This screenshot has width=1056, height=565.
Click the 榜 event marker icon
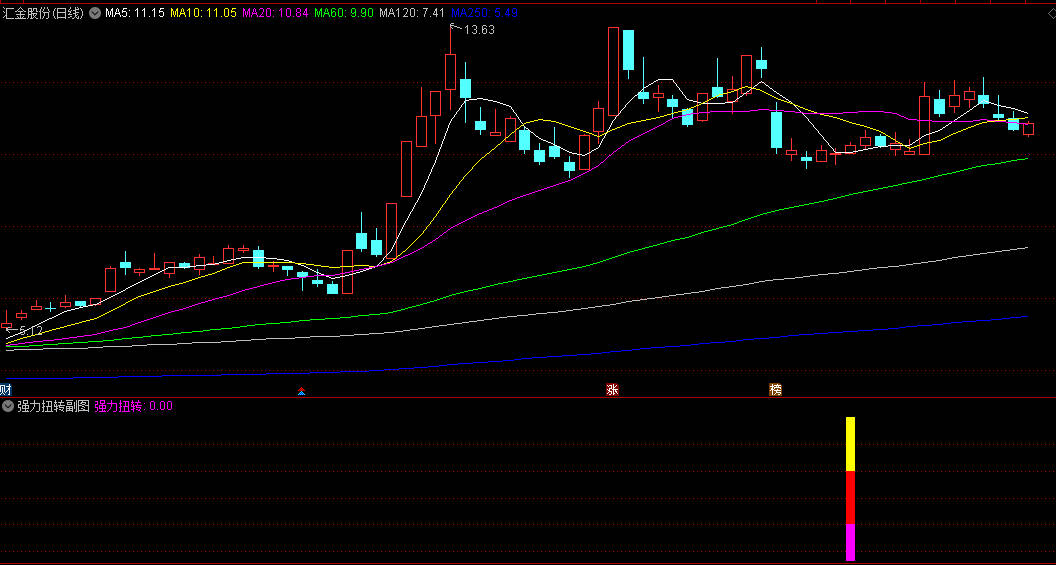[x=776, y=389]
